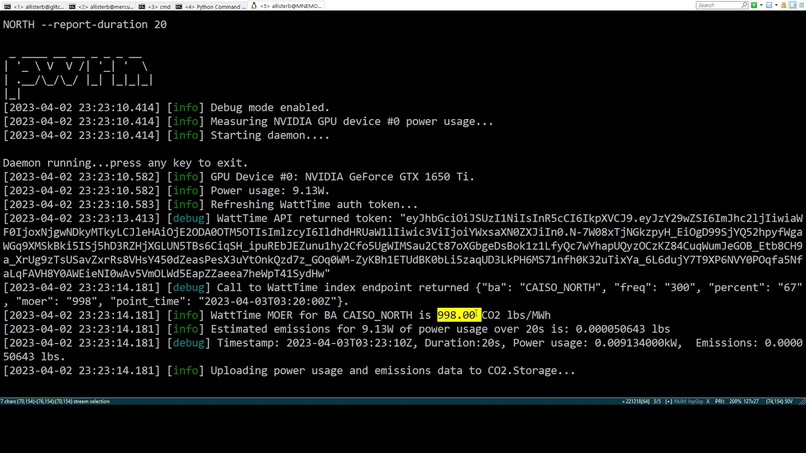Click 'Uploading power usage and emissions data' line
Screen dimensions: 806x453
(x=393, y=371)
